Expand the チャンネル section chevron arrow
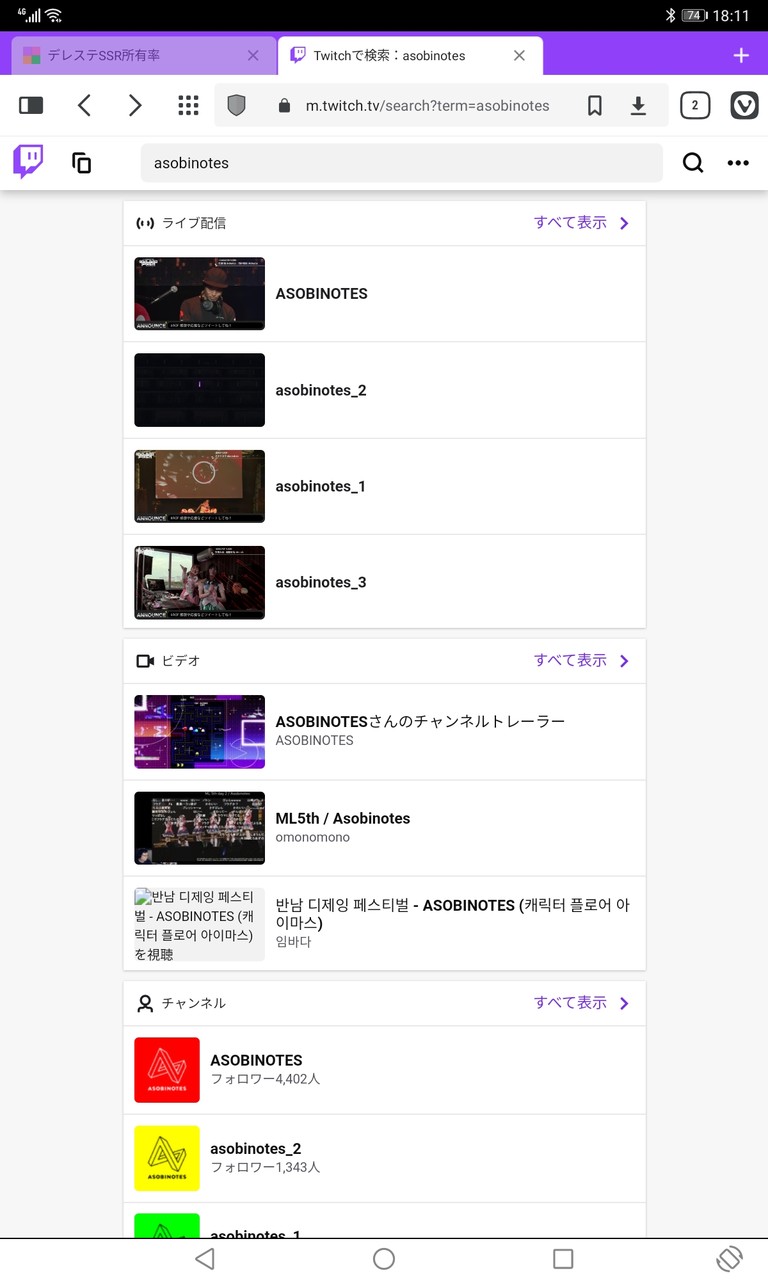This screenshot has width=768, height=1280. tap(624, 1003)
